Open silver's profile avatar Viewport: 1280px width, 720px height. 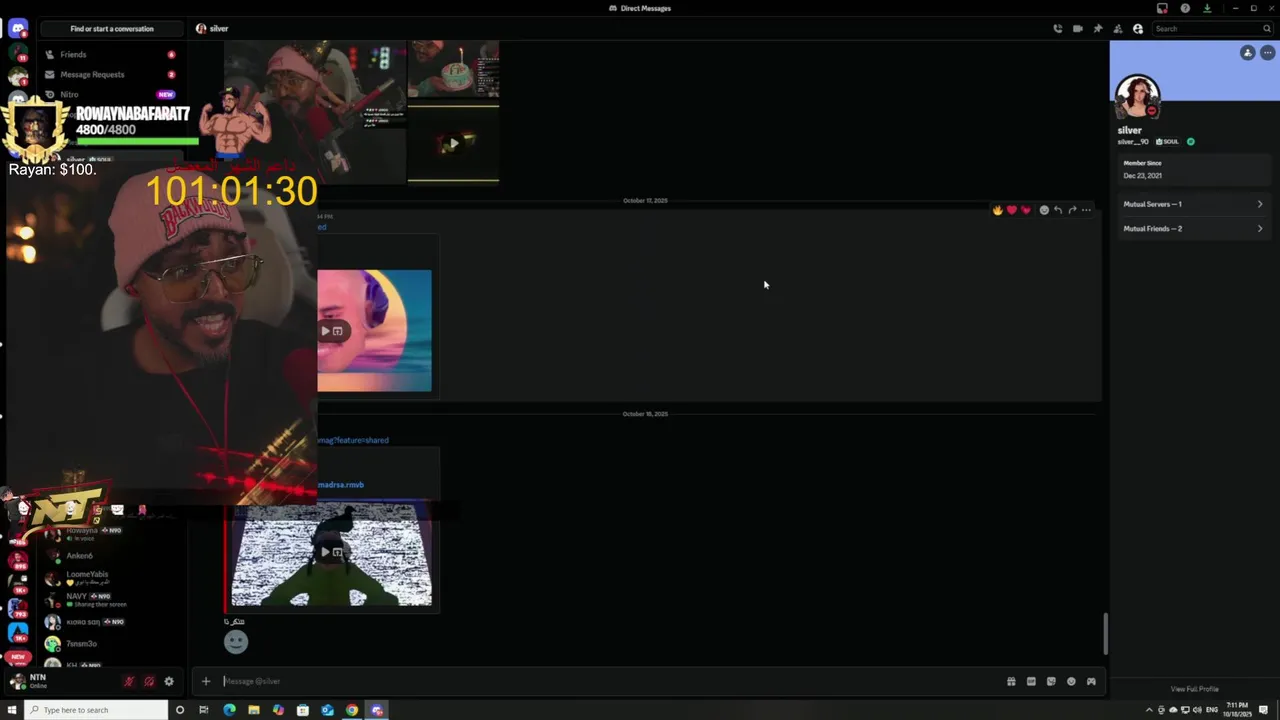pos(1137,96)
